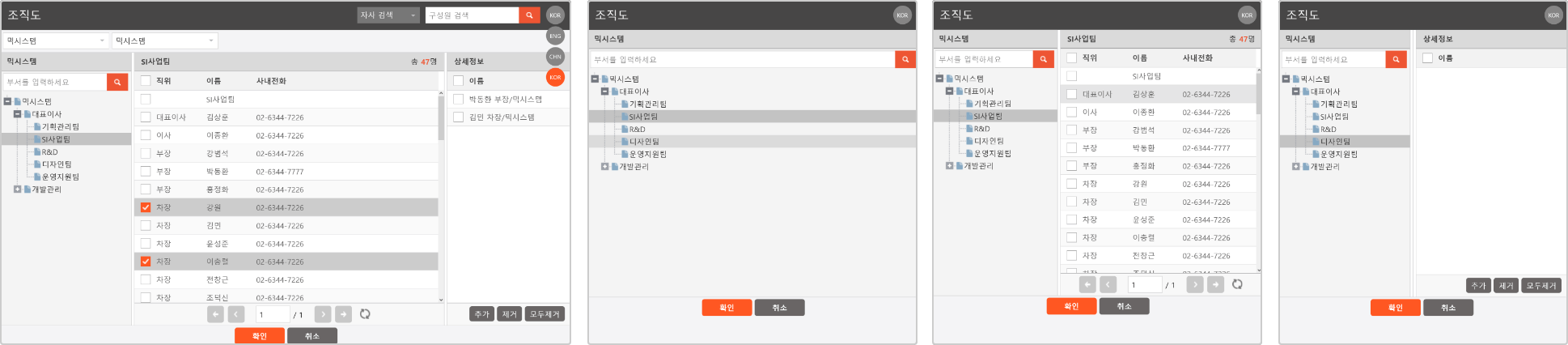Viewport: 1568px width, 345px height.
Task: Expand 개발관리 node in second panel tree
Action: coord(604,167)
